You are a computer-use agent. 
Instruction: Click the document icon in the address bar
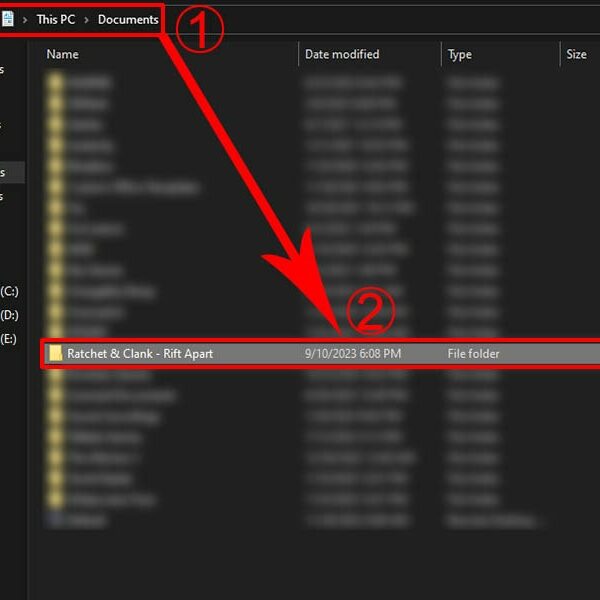pos(8,19)
